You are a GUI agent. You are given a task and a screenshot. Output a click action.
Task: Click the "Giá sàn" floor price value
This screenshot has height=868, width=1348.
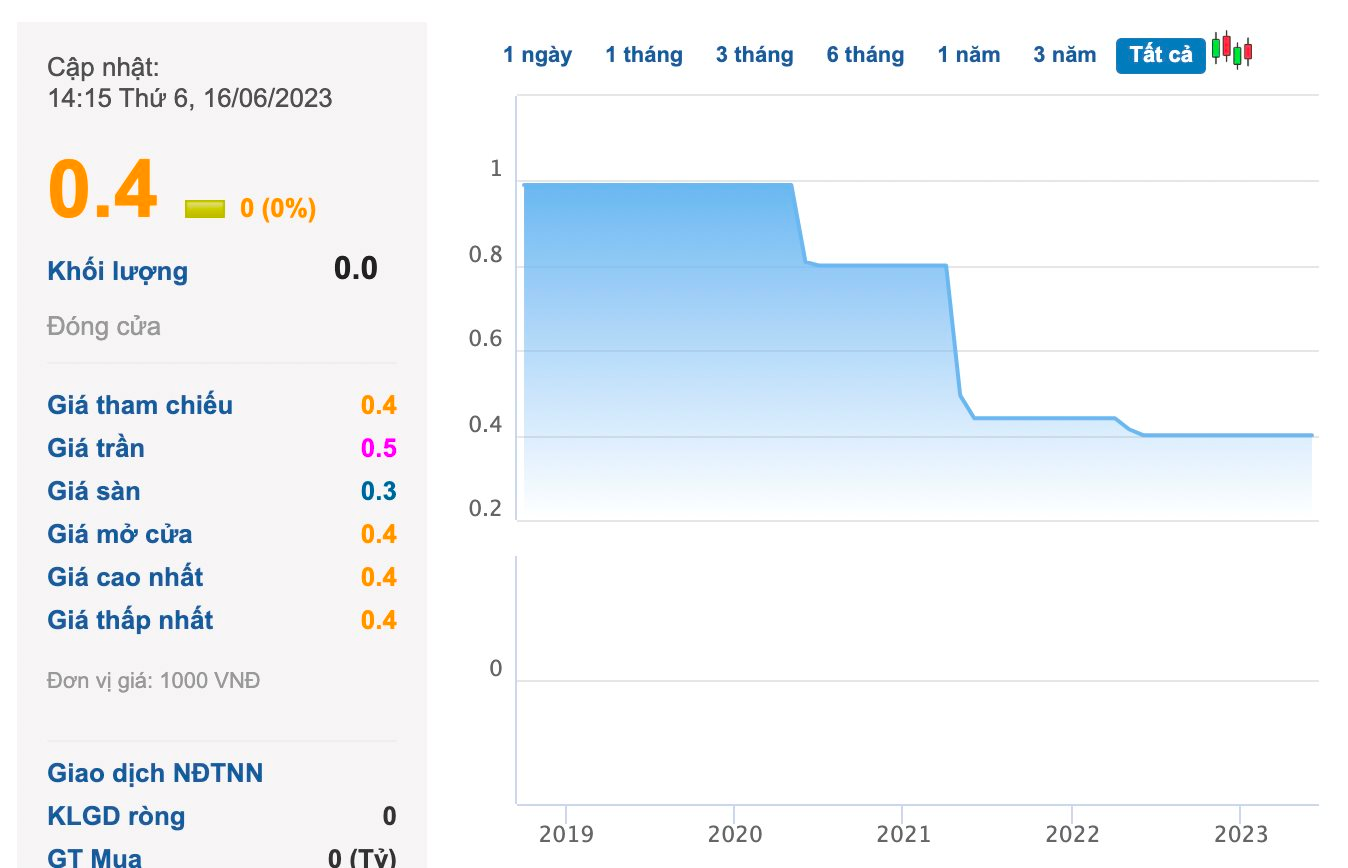point(379,491)
